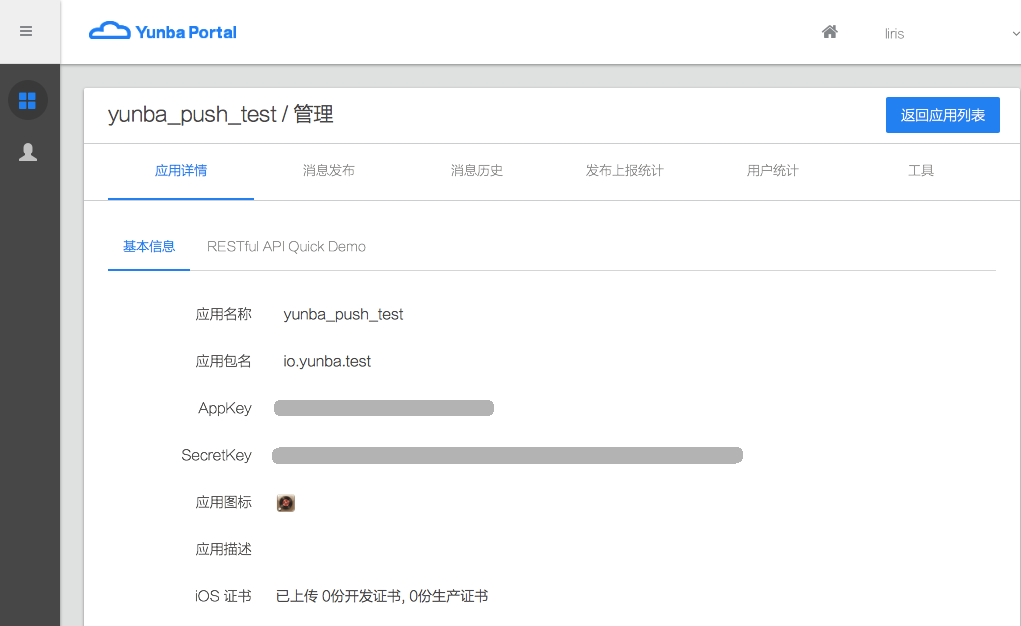The width and height of the screenshot is (1021, 626).
Task: Click the app name value yunba_push_test
Action: tap(343, 315)
